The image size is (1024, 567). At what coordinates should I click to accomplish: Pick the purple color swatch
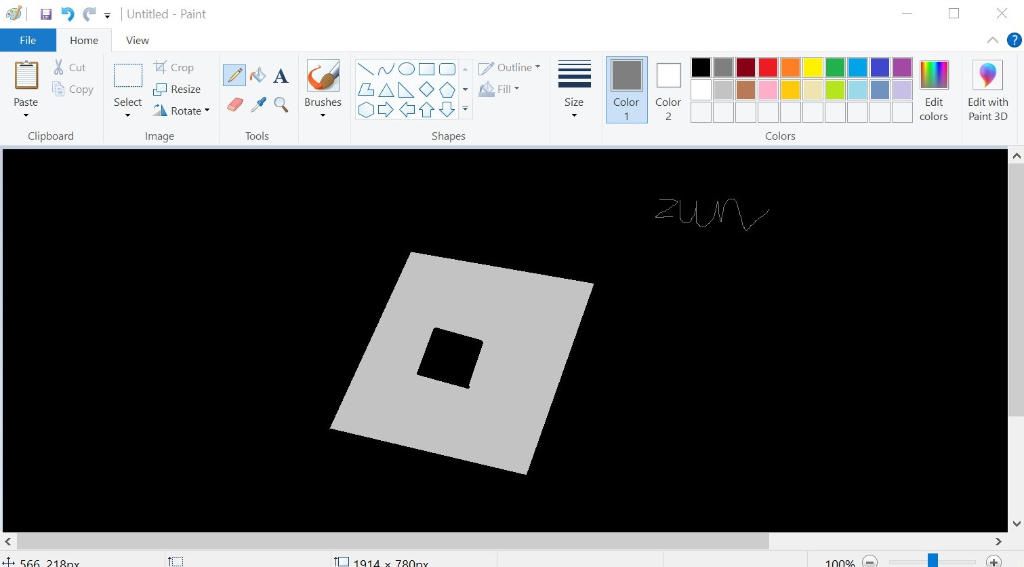[902, 67]
